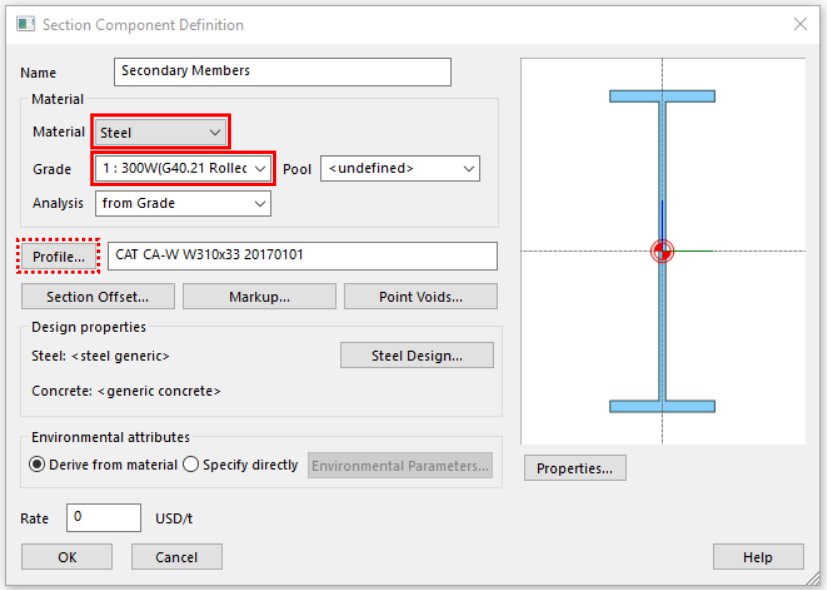Open the Analysis dropdown showing from Grade

point(182,203)
